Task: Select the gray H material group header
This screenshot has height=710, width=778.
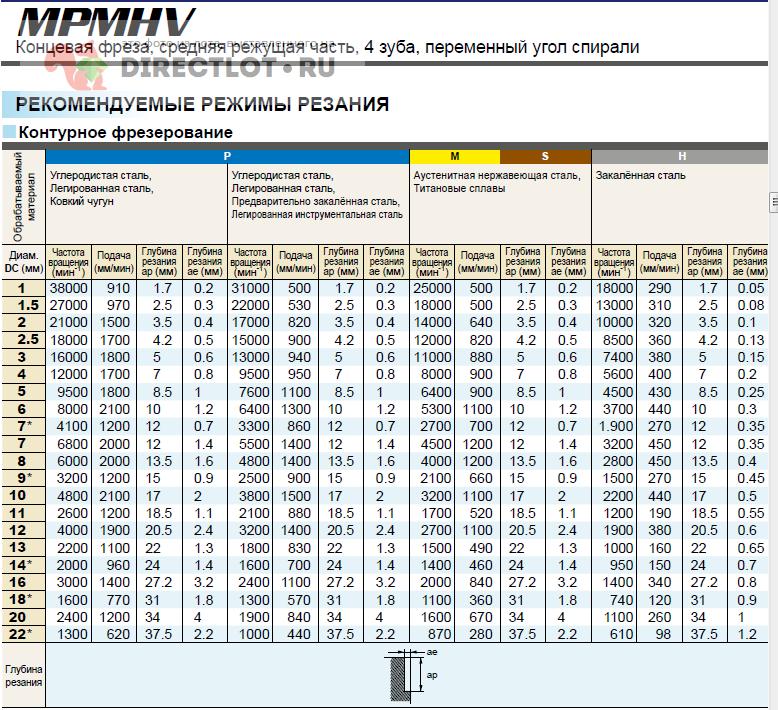Action: point(681,156)
